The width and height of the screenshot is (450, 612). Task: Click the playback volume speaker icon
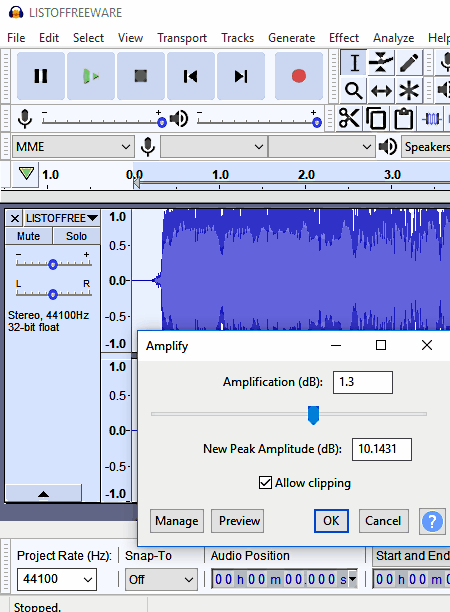coord(179,119)
